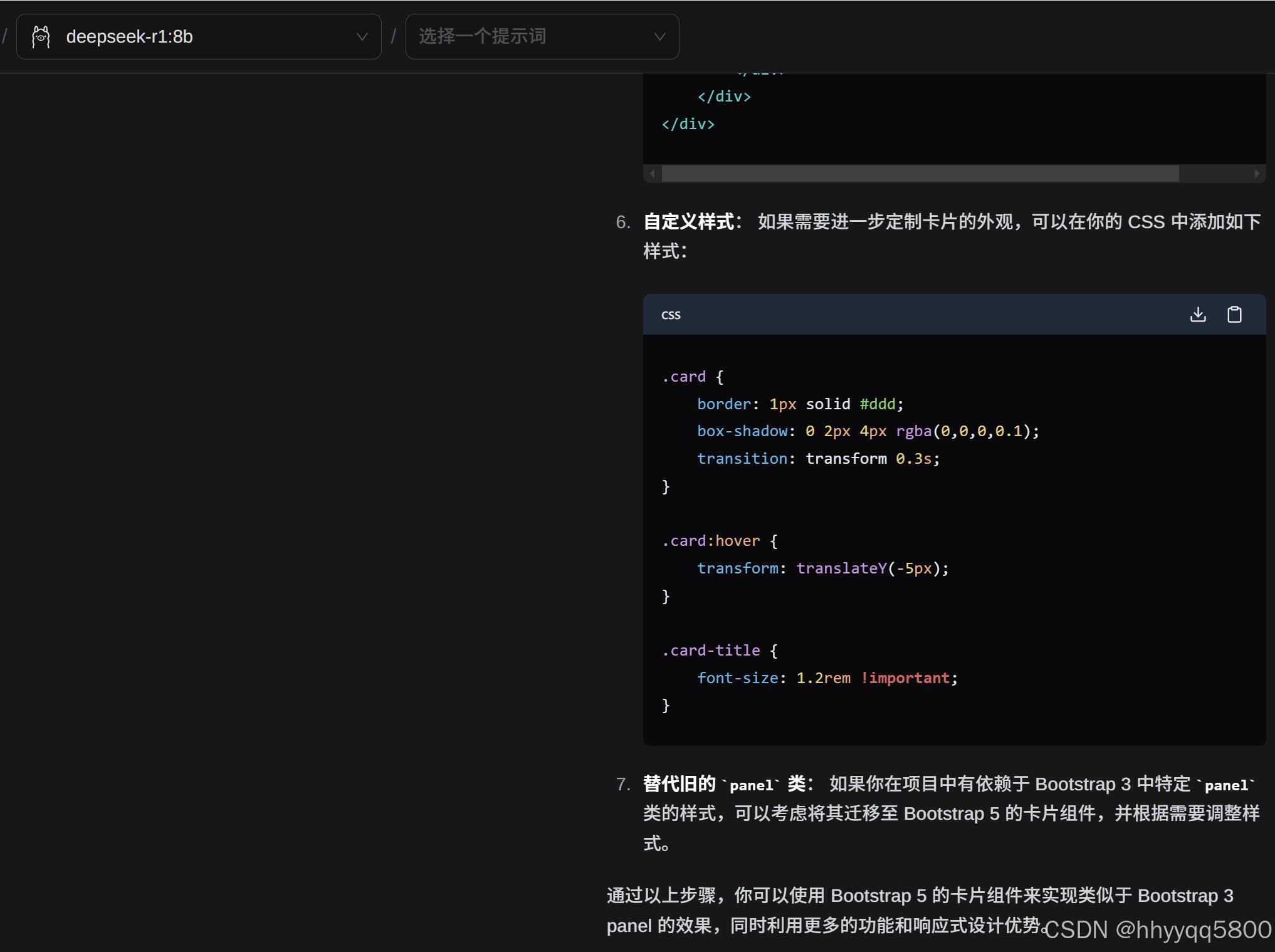
Task: Click the .card:hover selector line
Action: tap(711, 541)
